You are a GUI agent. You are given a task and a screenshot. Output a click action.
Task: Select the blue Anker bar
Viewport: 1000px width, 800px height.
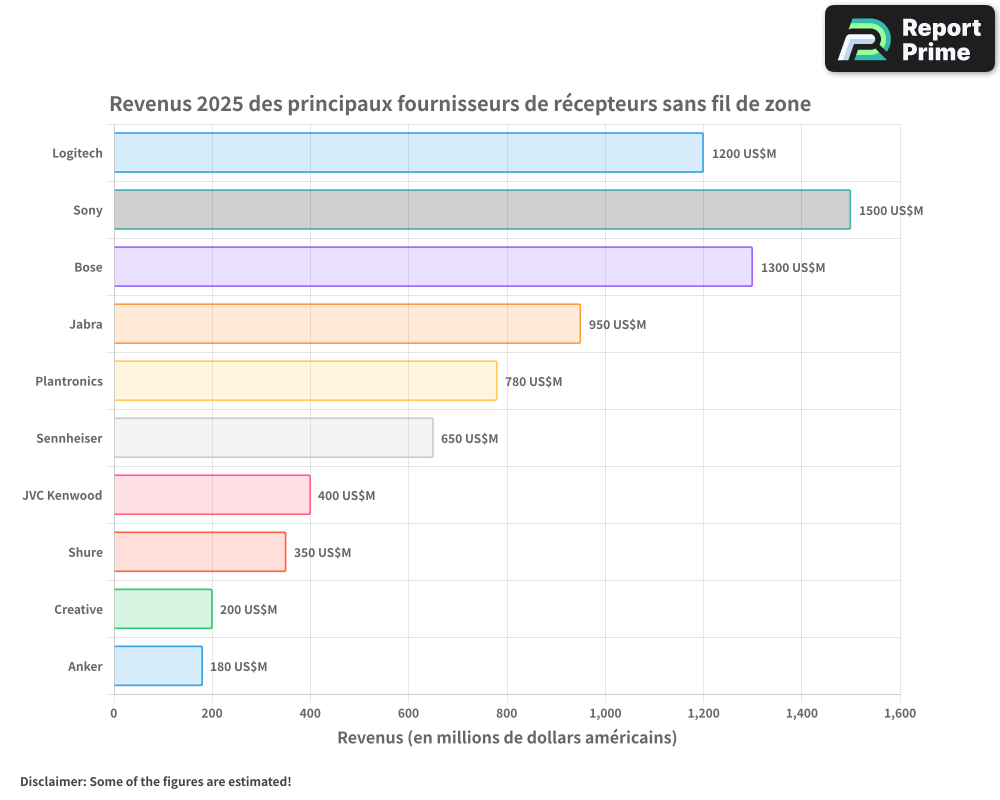tap(158, 666)
